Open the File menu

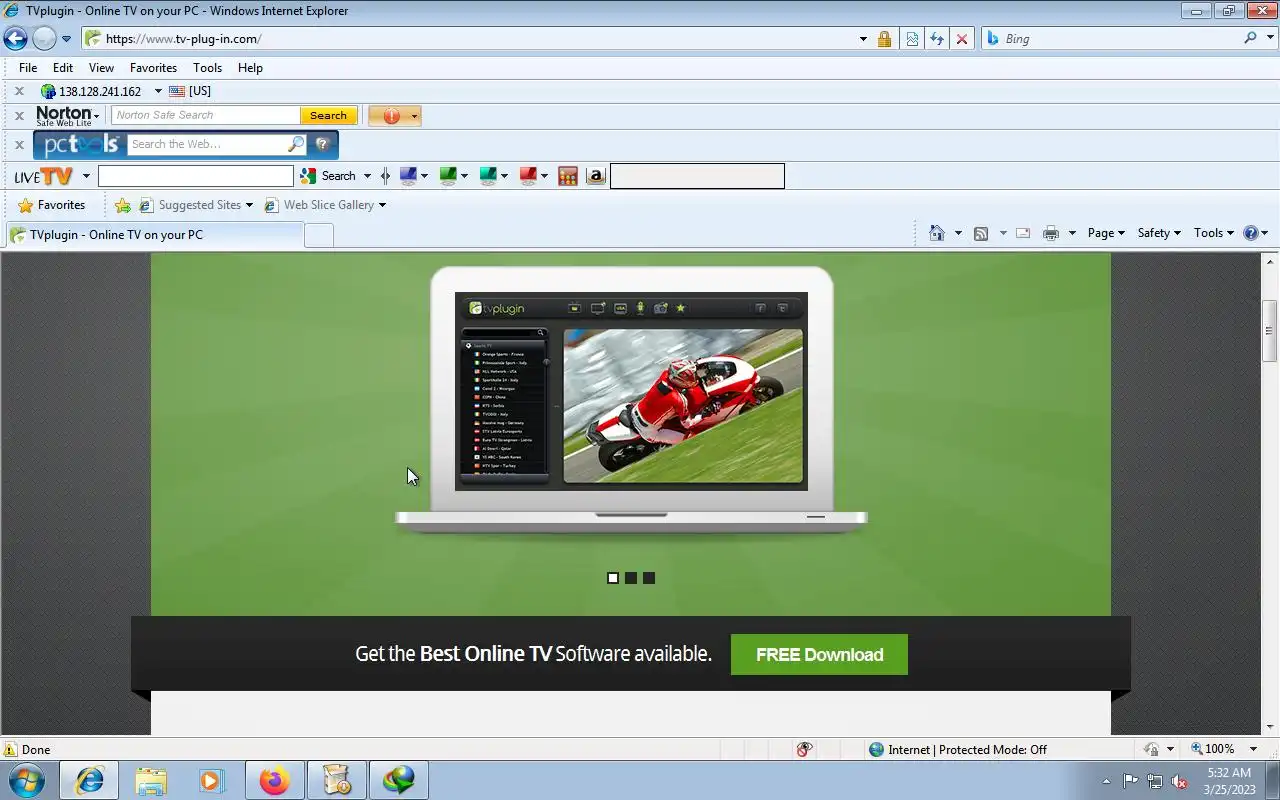pyautogui.click(x=28, y=68)
